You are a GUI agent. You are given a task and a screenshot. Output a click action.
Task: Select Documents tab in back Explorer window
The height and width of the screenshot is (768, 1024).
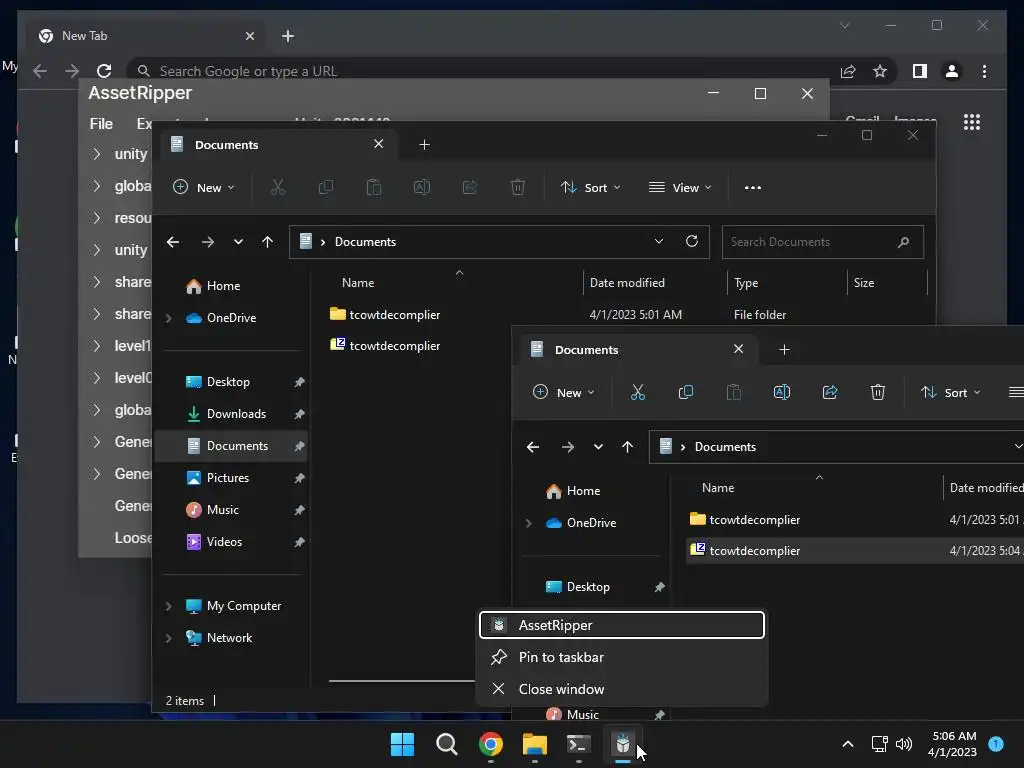pyautogui.click(x=278, y=144)
